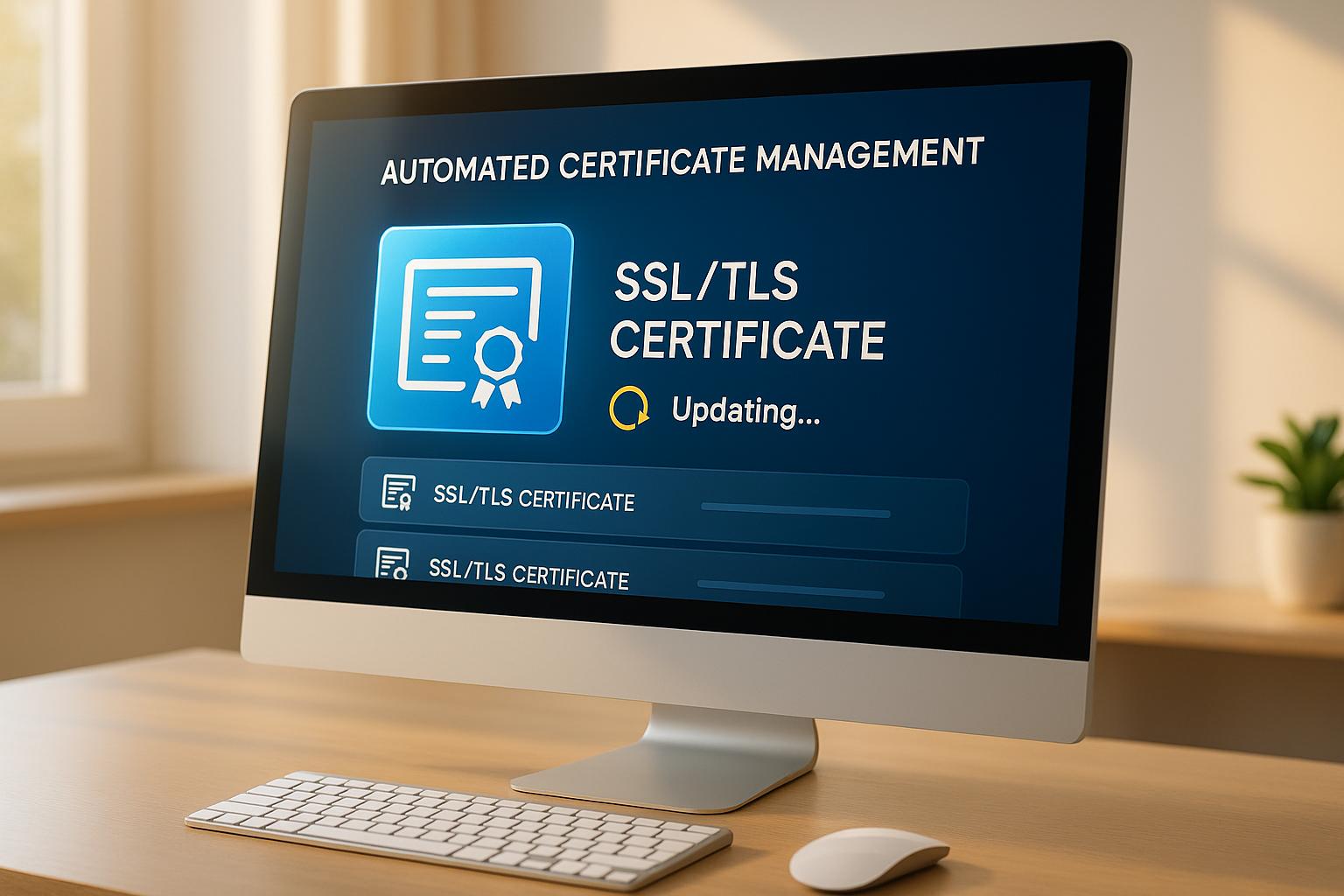
Task: Click the large blue certificate icon tile
Action: tap(470, 327)
